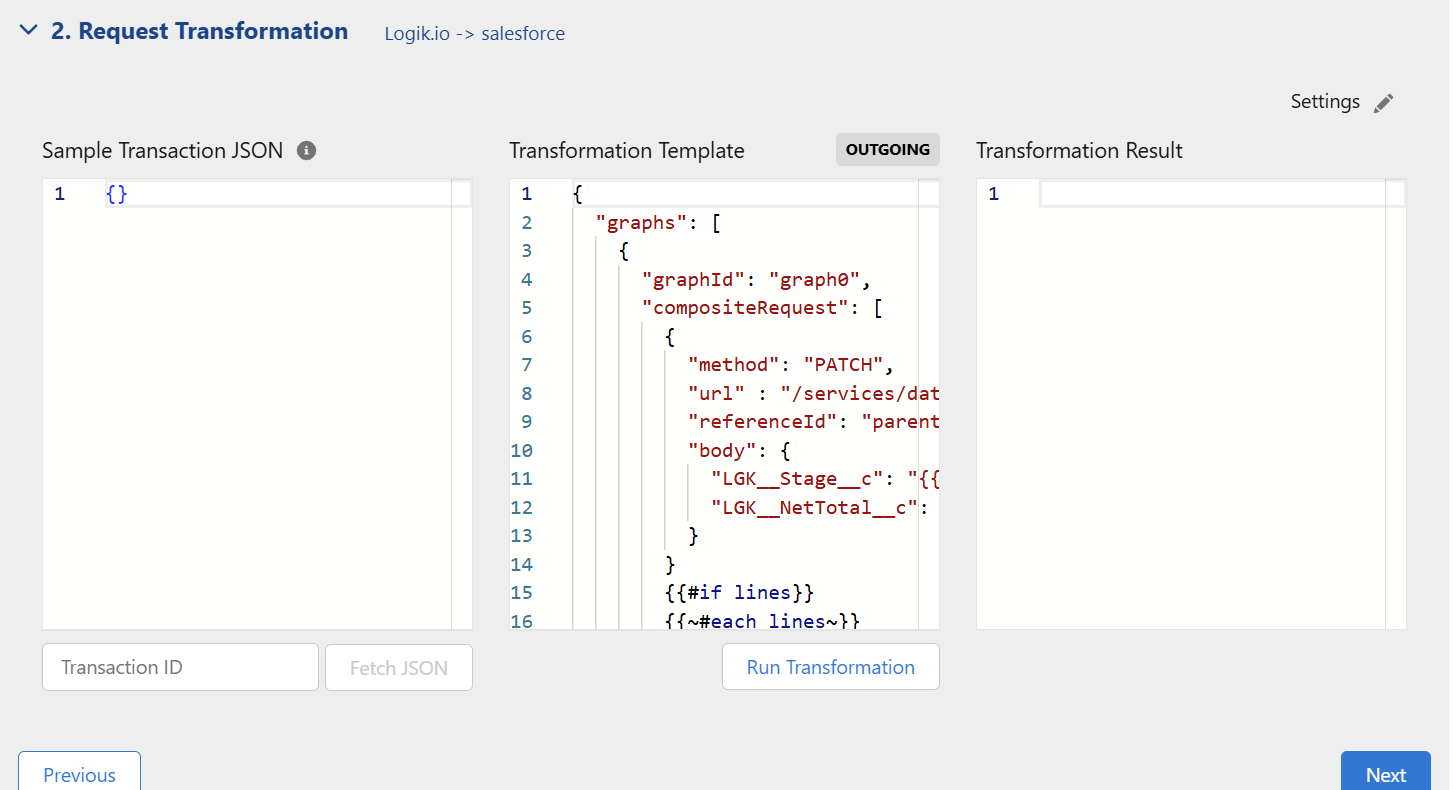
Task: Click the Transformation Template heading
Action: (x=627, y=151)
